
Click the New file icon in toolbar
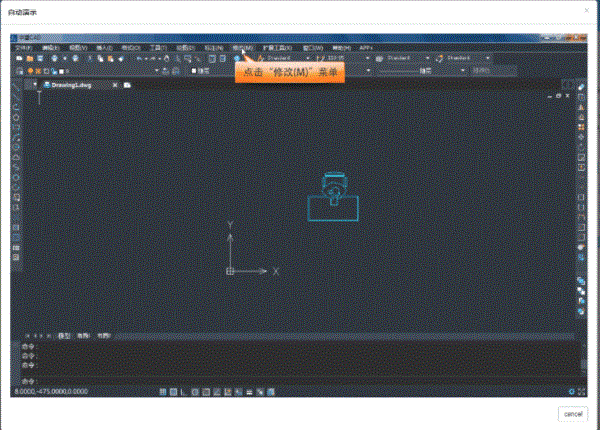(x=20, y=59)
